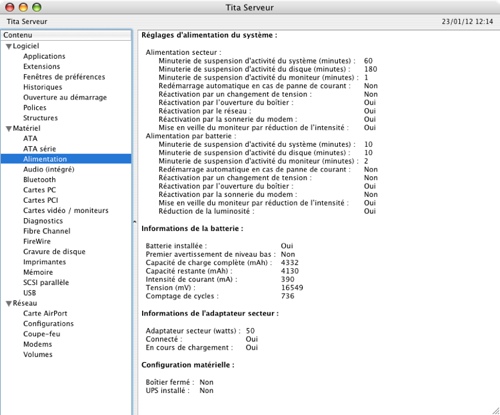The width and height of the screenshot is (500, 415).
Task: Open the Coupe-feu entry
Action: pos(42,334)
